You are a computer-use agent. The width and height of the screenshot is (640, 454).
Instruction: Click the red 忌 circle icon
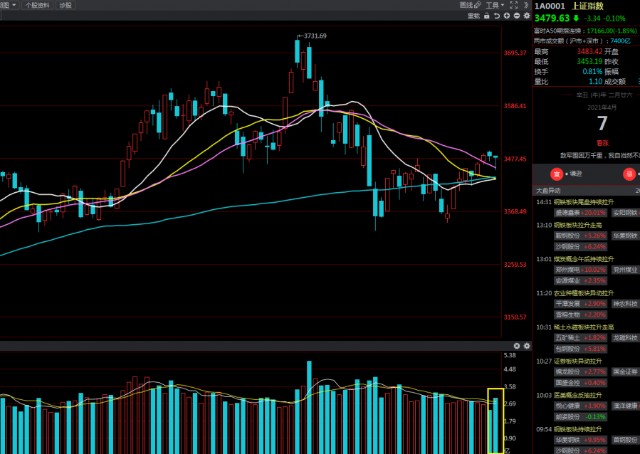628,174
